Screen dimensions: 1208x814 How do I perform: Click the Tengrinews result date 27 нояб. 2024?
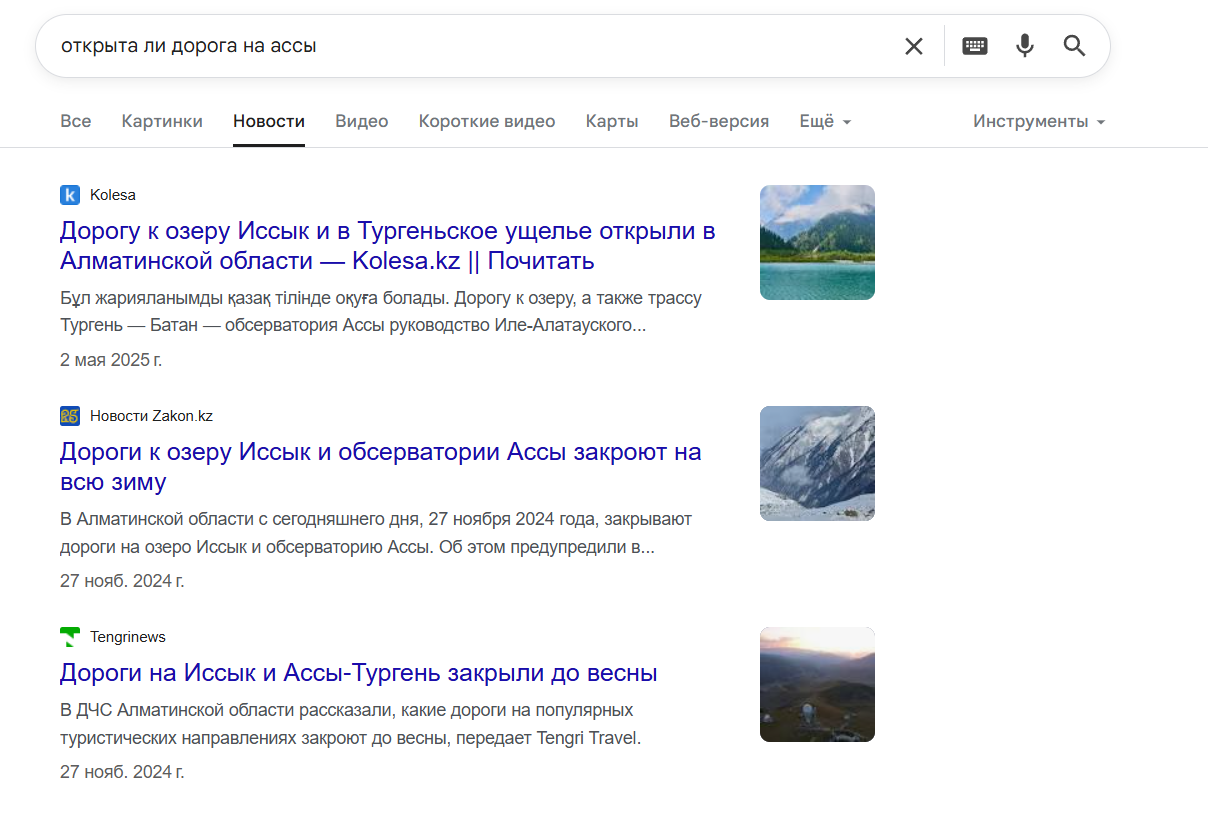click(122, 772)
